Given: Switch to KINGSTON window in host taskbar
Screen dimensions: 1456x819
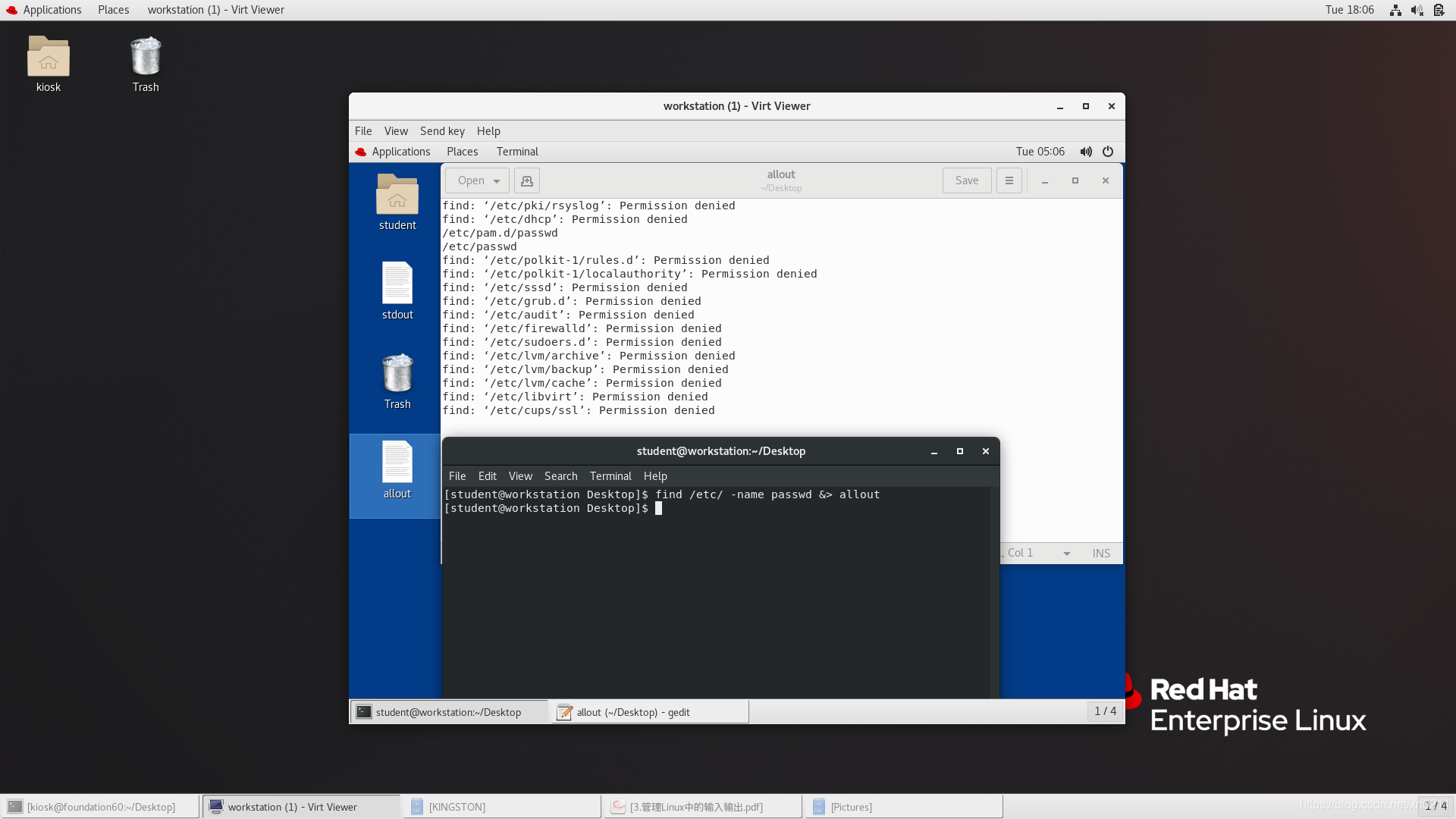Looking at the screenshot, I should [500, 807].
